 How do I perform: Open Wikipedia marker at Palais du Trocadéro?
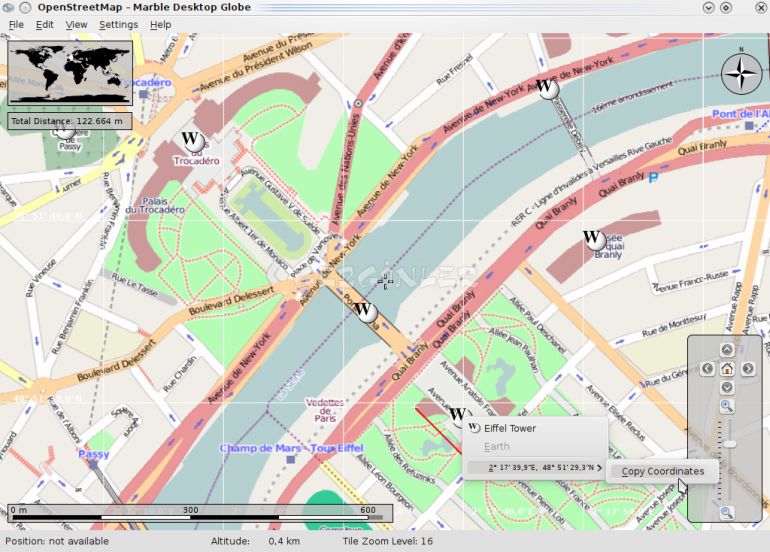(192, 140)
